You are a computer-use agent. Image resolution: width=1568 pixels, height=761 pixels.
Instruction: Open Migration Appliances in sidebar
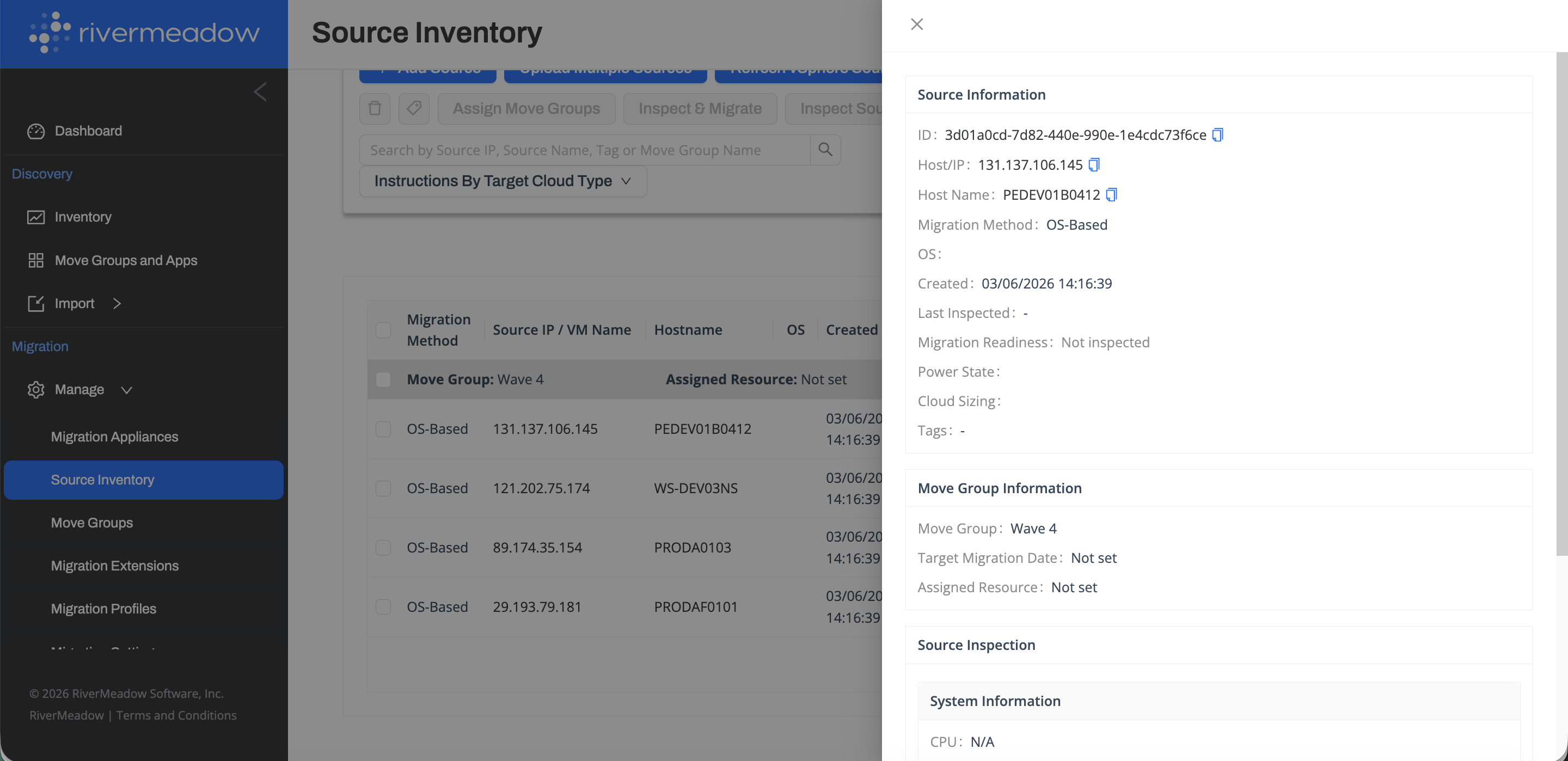(x=114, y=437)
